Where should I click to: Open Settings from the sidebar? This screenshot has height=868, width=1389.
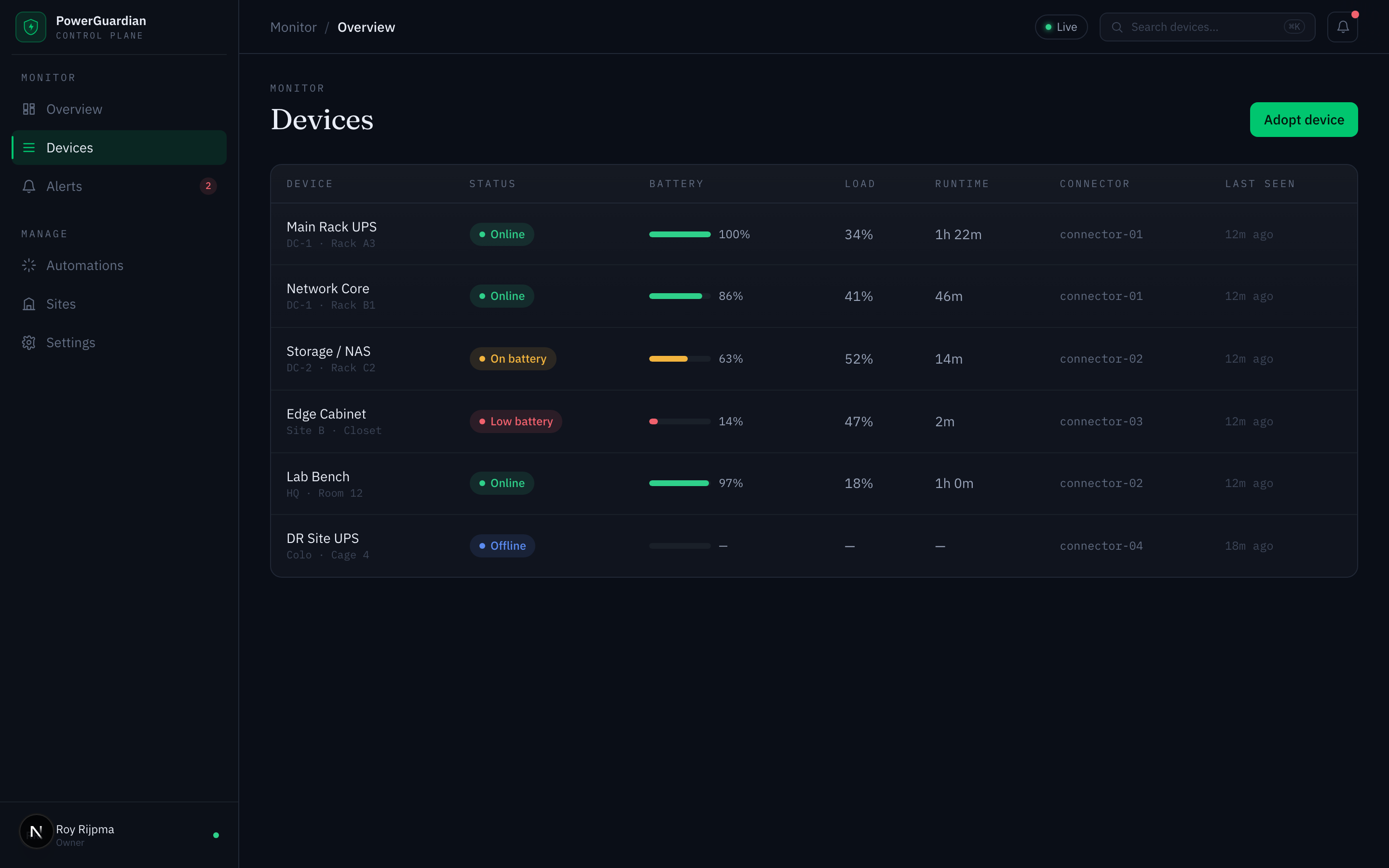(x=119, y=343)
